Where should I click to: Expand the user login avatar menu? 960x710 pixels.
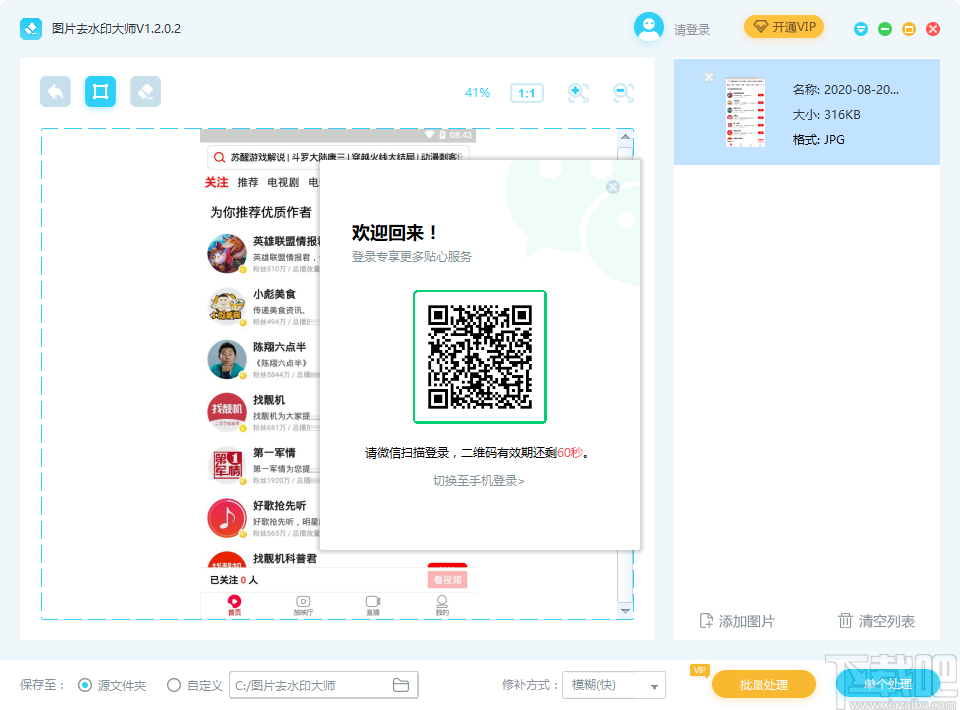coord(648,28)
